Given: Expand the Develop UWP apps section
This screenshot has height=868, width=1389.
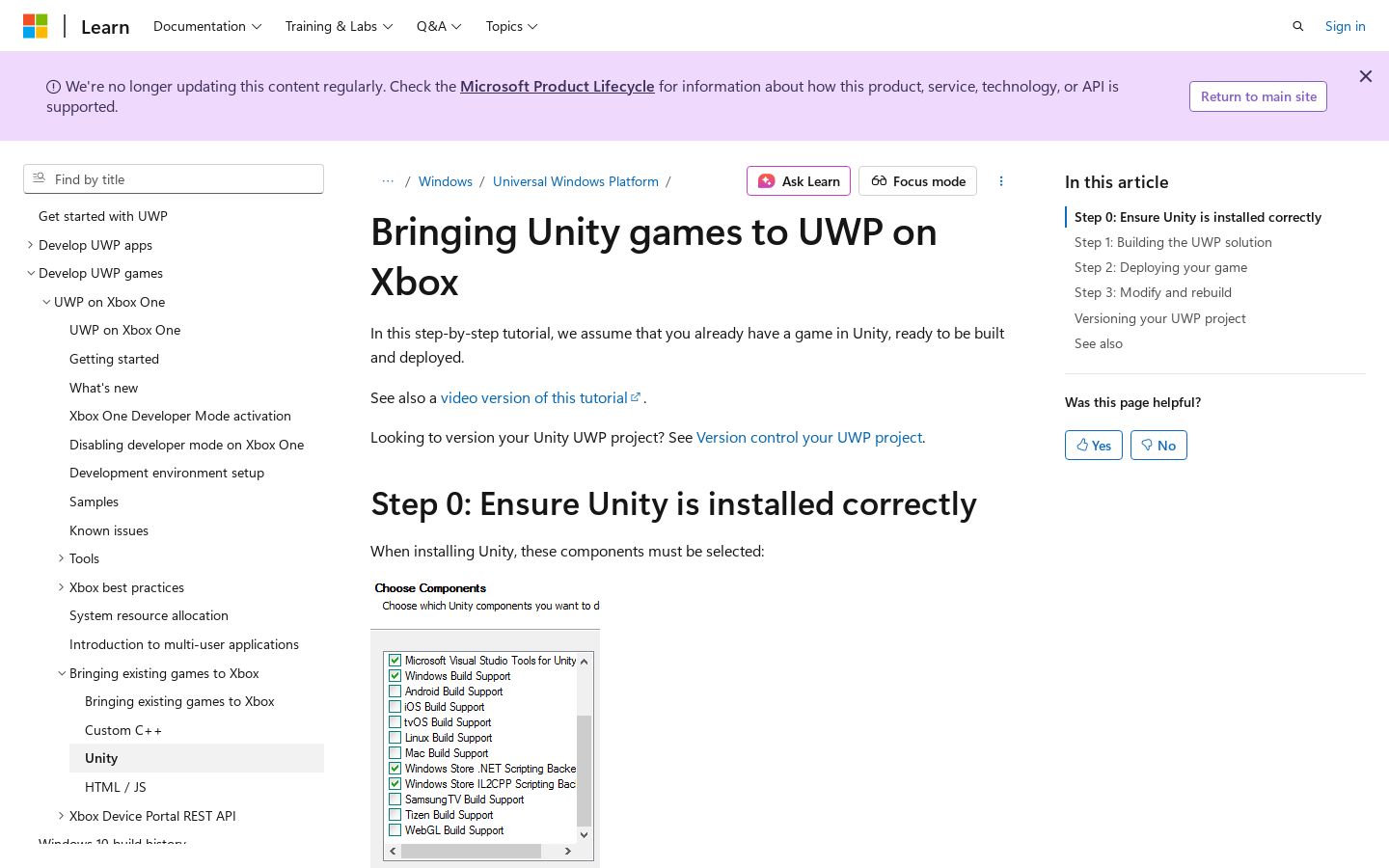Looking at the screenshot, I should pos(31,245).
